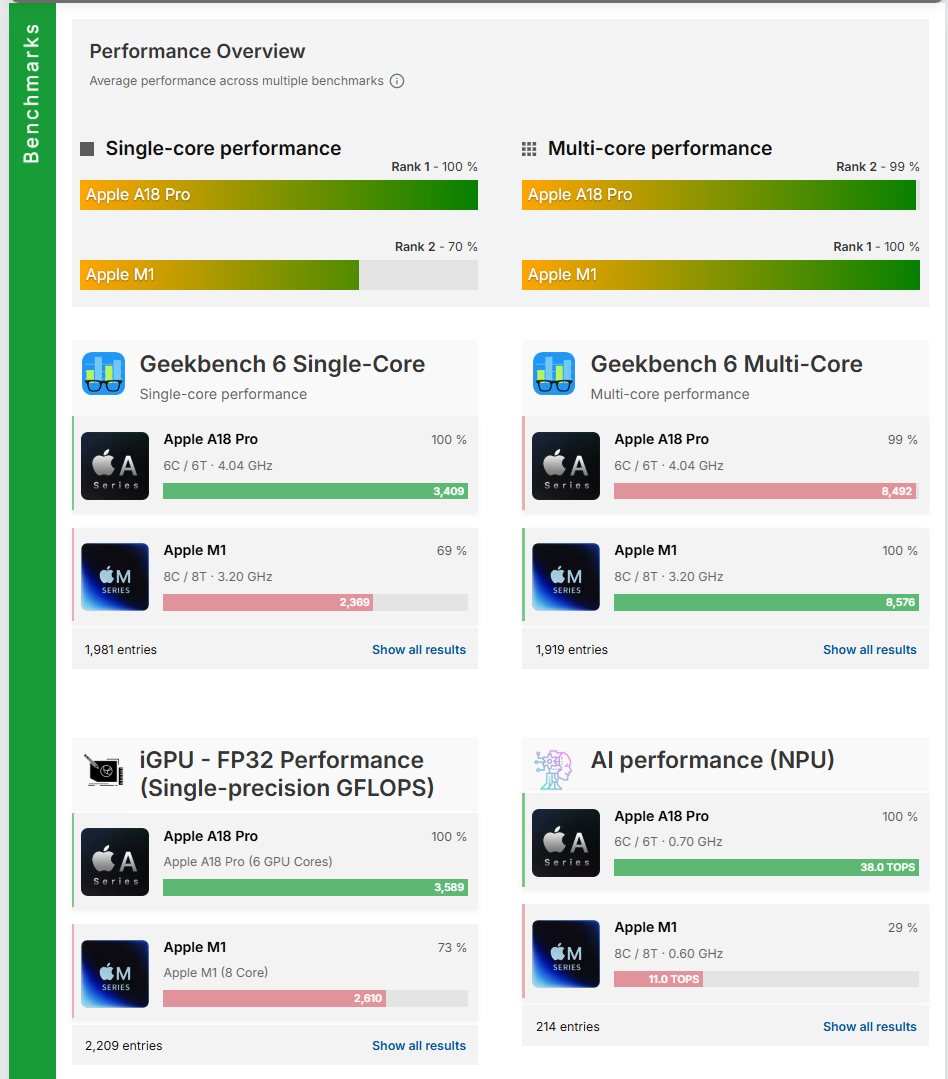948x1079 pixels.
Task: Click the Geekbench 6 Multi-Core logo icon
Action: pyautogui.click(x=554, y=374)
